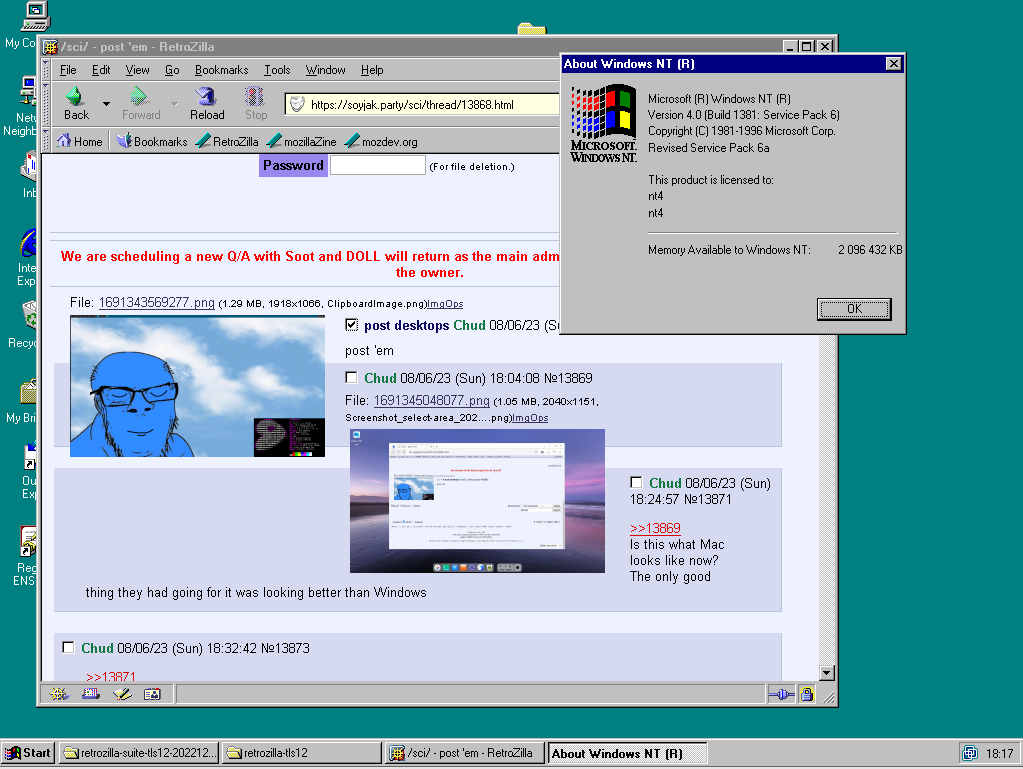Follow the >>13869 reply link
Screen dimensions: 1023x769
pos(655,528)
